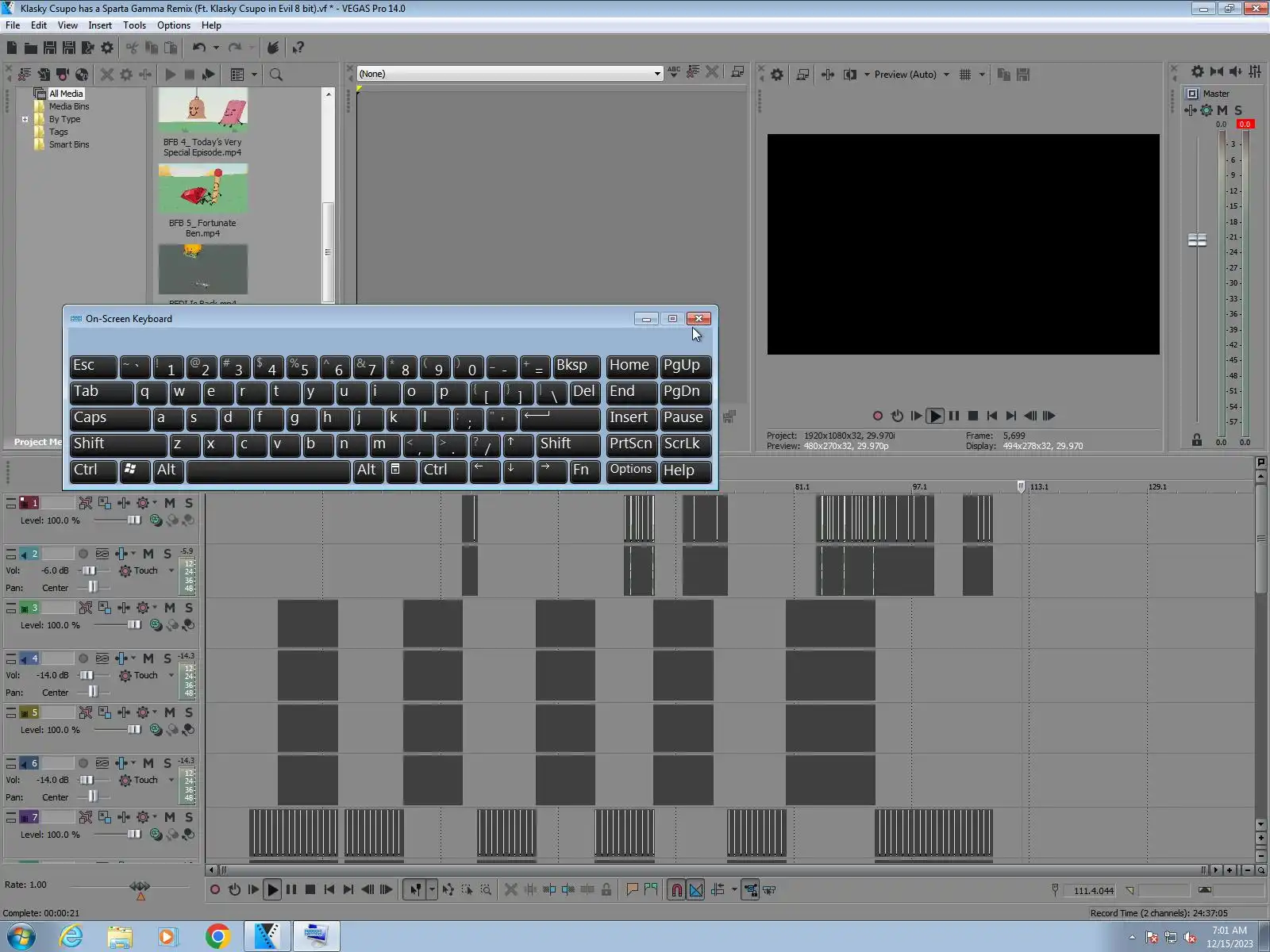This screenshot has height=952, width=1270.
Task: Solo audio track 2
Action: point(167,554)
